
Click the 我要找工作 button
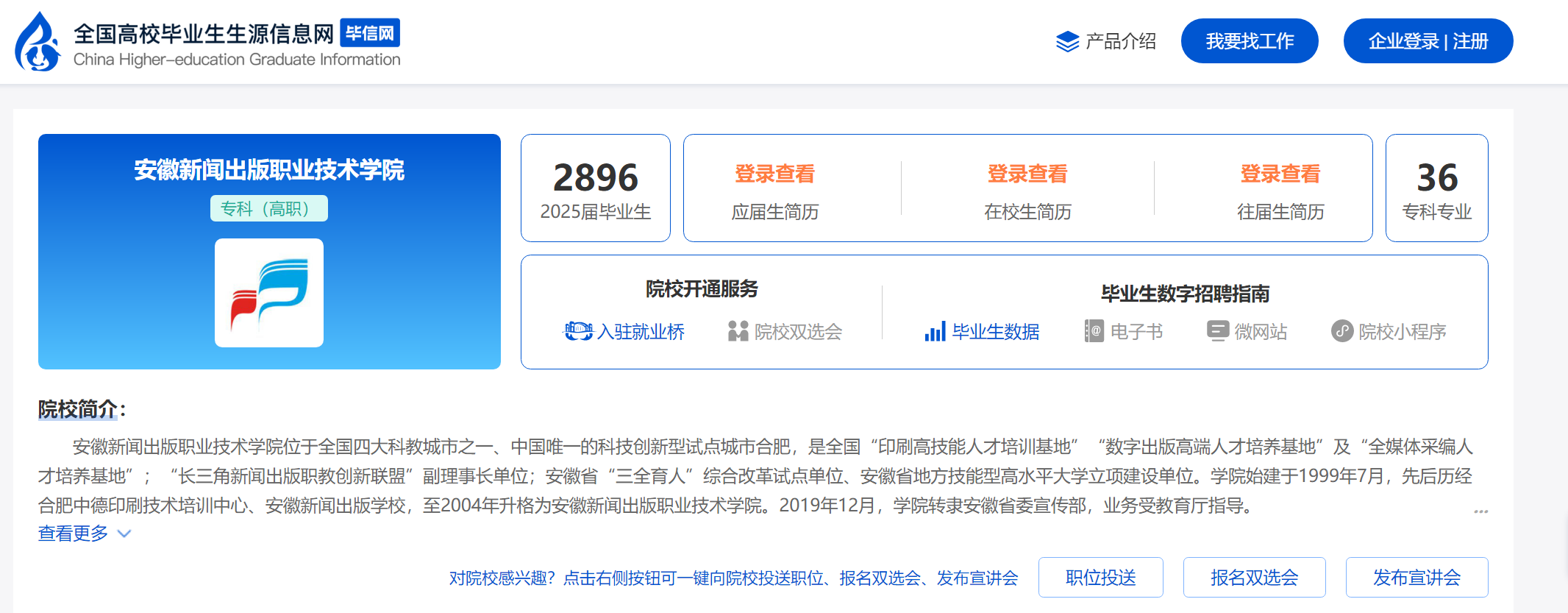click(x=1250, y=41)
